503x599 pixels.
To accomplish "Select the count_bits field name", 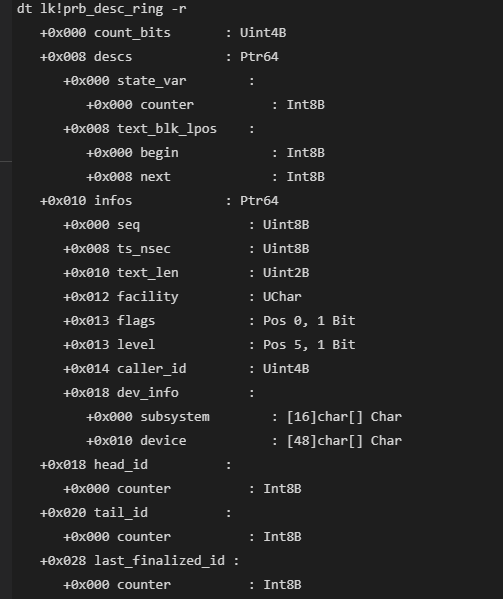I will (x=132, y=33).
